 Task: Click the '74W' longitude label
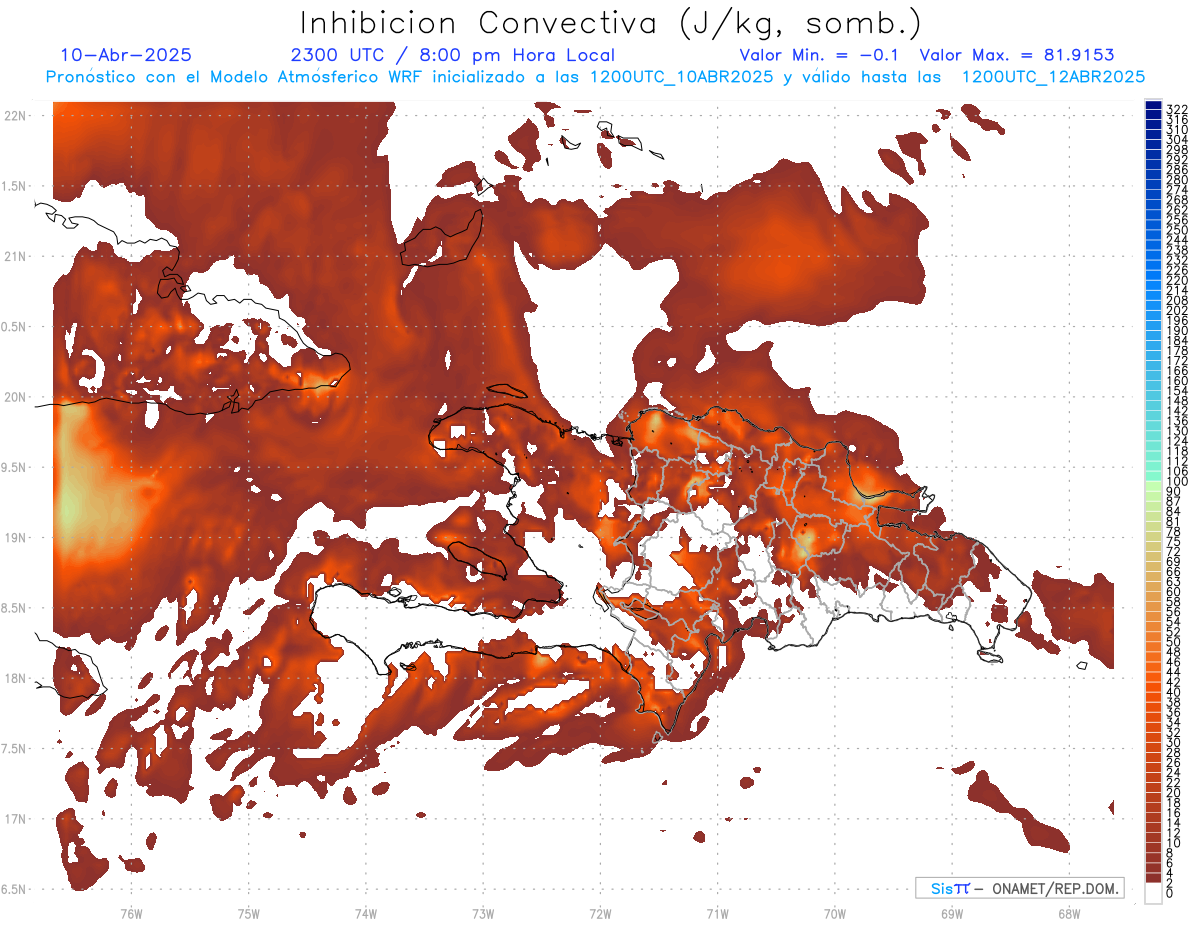[366, 913]
